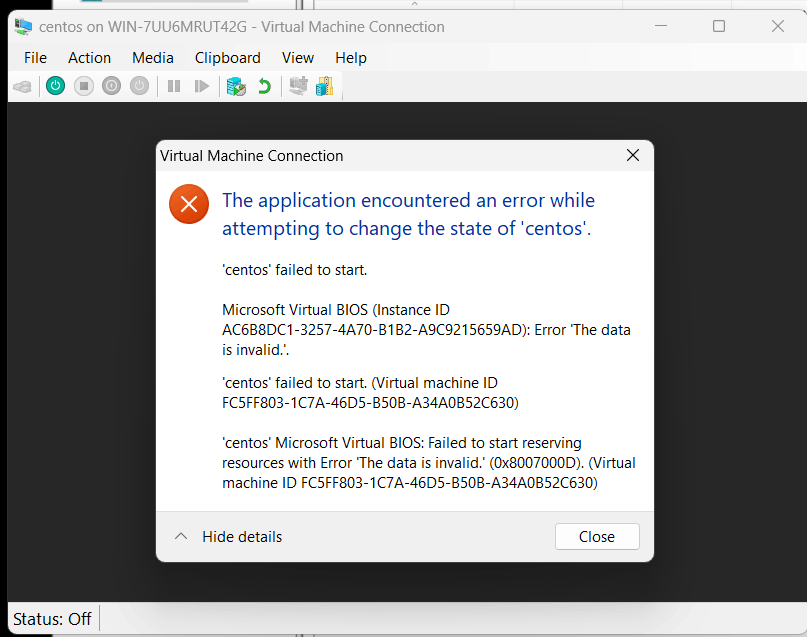Minimize the Virtual Machine Connection window

[661, 26]
